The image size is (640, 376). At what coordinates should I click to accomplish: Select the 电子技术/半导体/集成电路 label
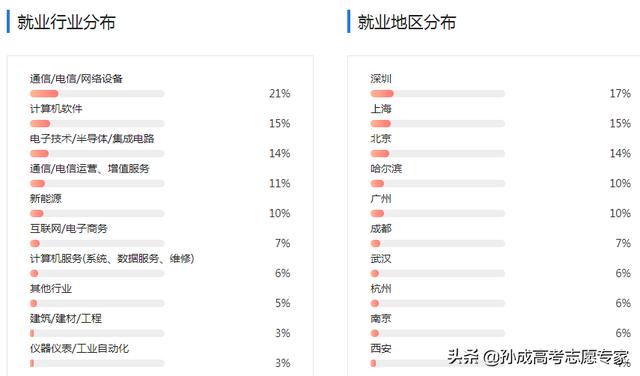pyautogui.click(x=92, y=139)
